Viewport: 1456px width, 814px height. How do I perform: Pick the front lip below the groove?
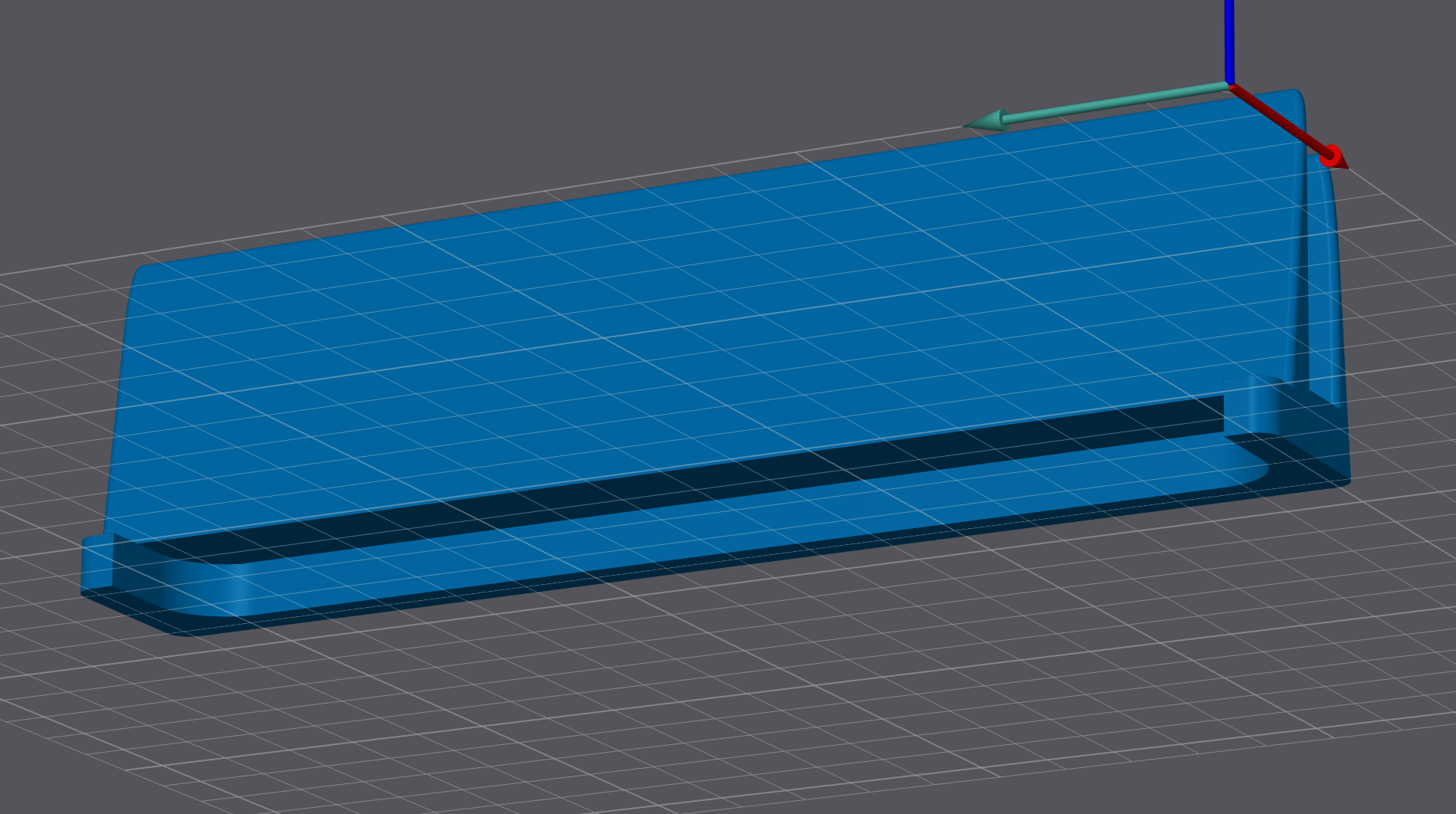690,537
